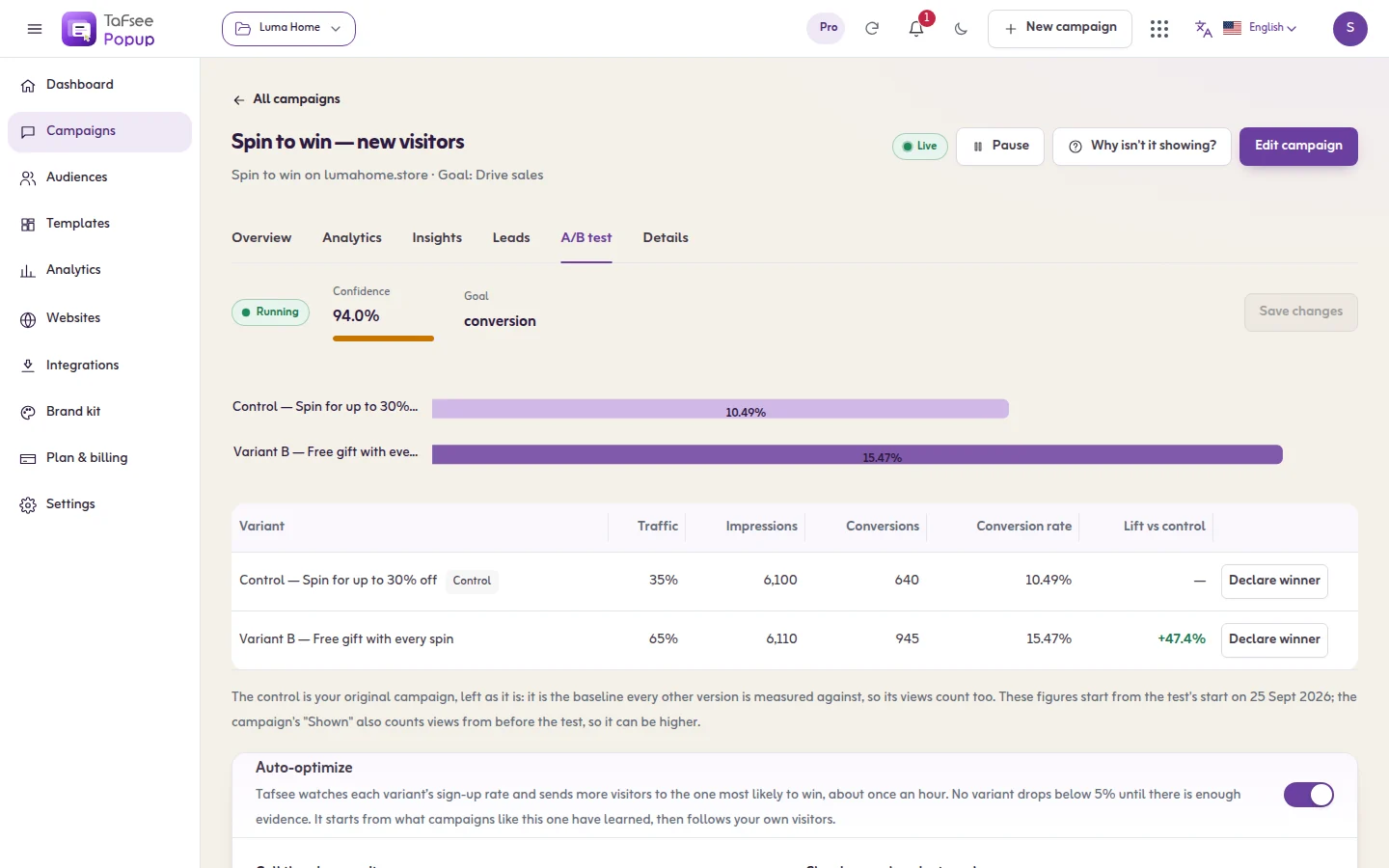Click the US flag icon
Viewport: 1389px width, 868px height.
tap(1232, 28)
